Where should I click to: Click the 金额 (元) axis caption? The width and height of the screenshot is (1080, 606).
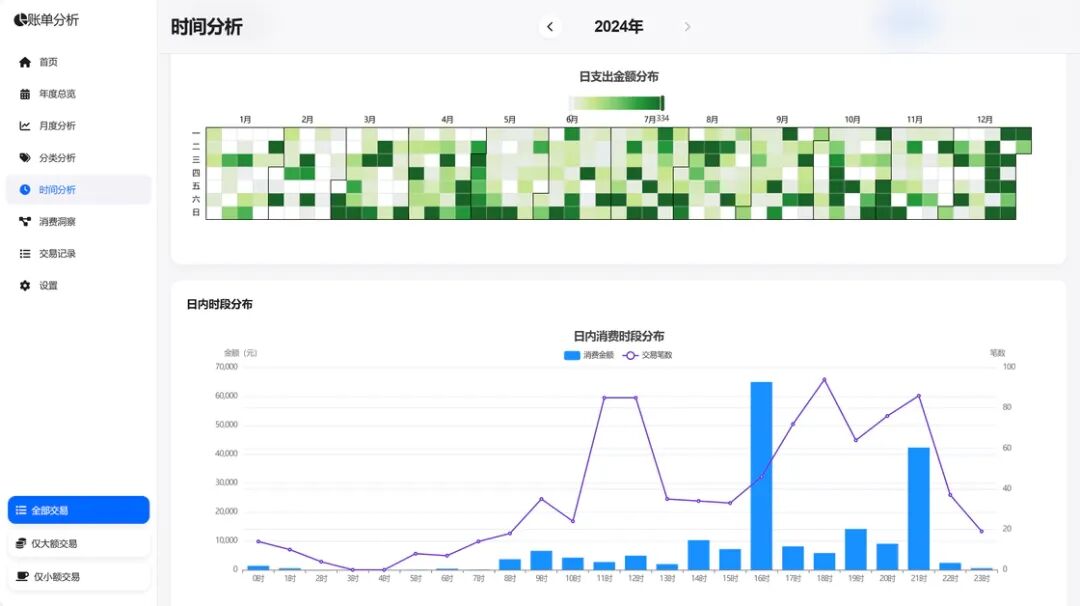240,353
